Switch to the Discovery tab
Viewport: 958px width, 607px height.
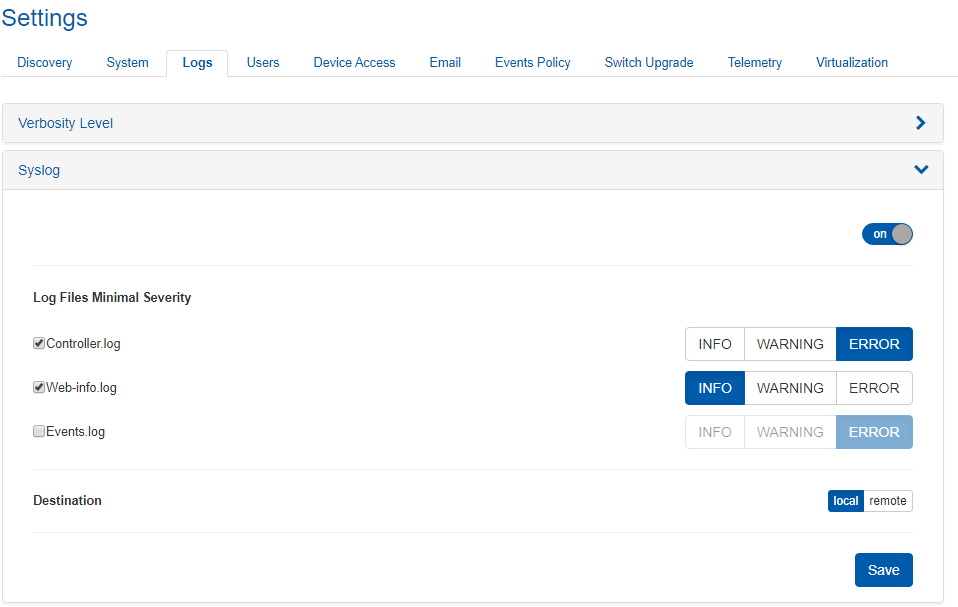click(x=45, y=62)
